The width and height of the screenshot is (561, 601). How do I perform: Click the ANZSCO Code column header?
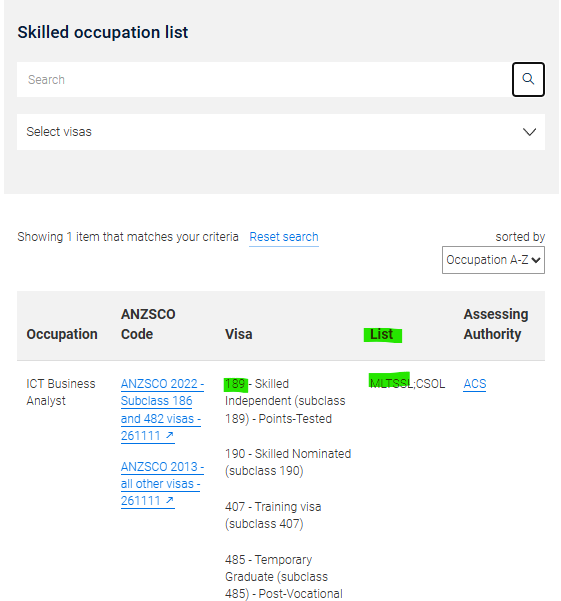pos(148,324)
